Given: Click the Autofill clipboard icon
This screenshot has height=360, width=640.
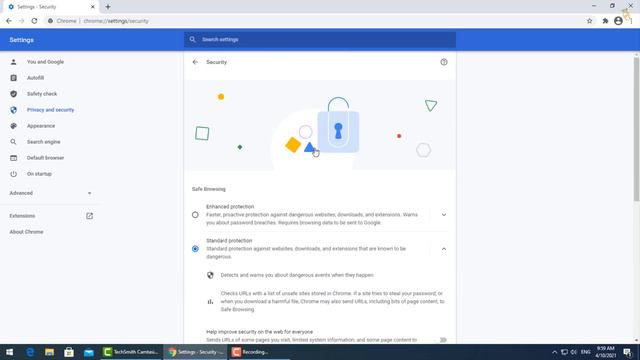Looking at the screenshot, I should (x=13, y=78).
